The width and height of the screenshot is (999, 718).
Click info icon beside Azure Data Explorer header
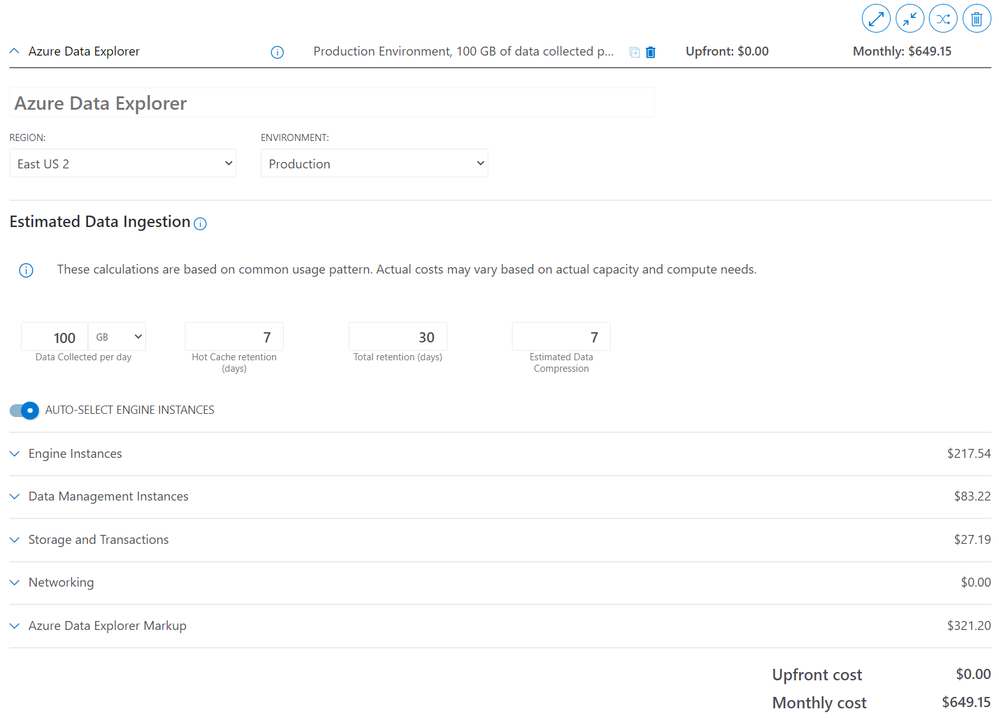click(277, 52)
